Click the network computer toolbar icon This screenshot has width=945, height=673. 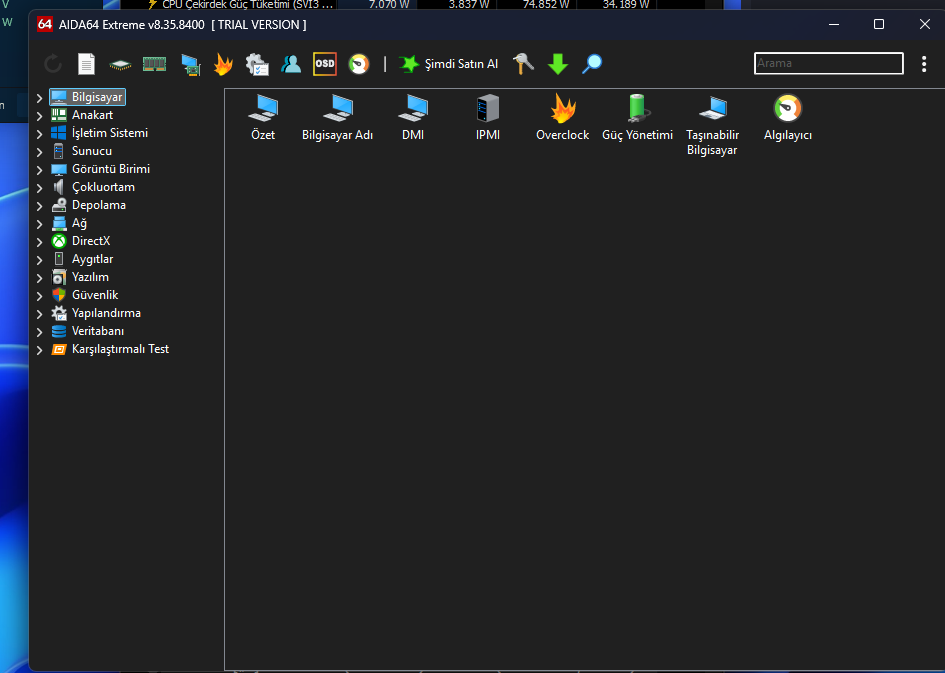(190, 64)
